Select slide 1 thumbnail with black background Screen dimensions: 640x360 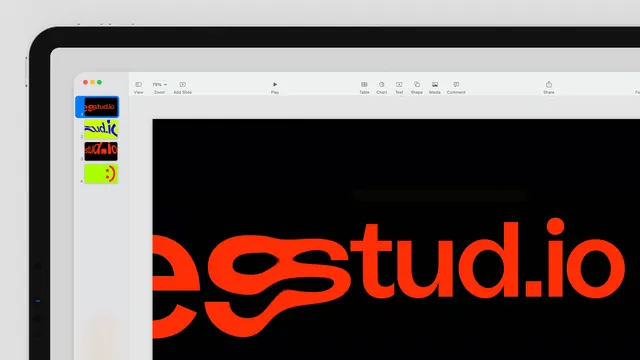101,107
